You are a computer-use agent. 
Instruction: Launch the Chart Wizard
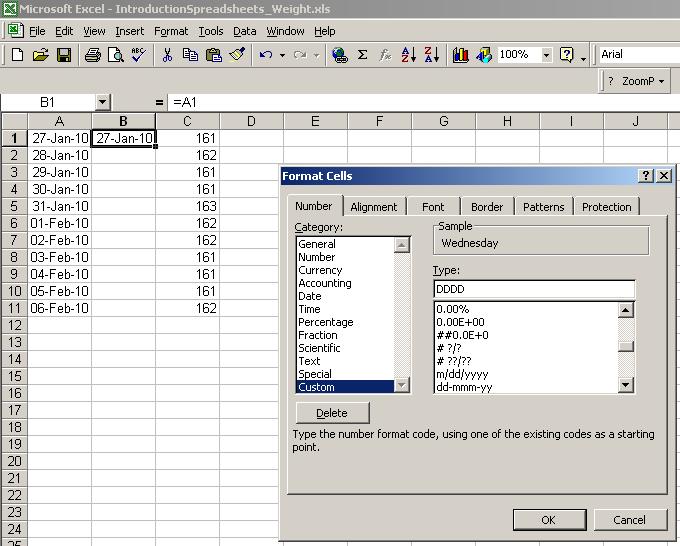coord(460,55)
